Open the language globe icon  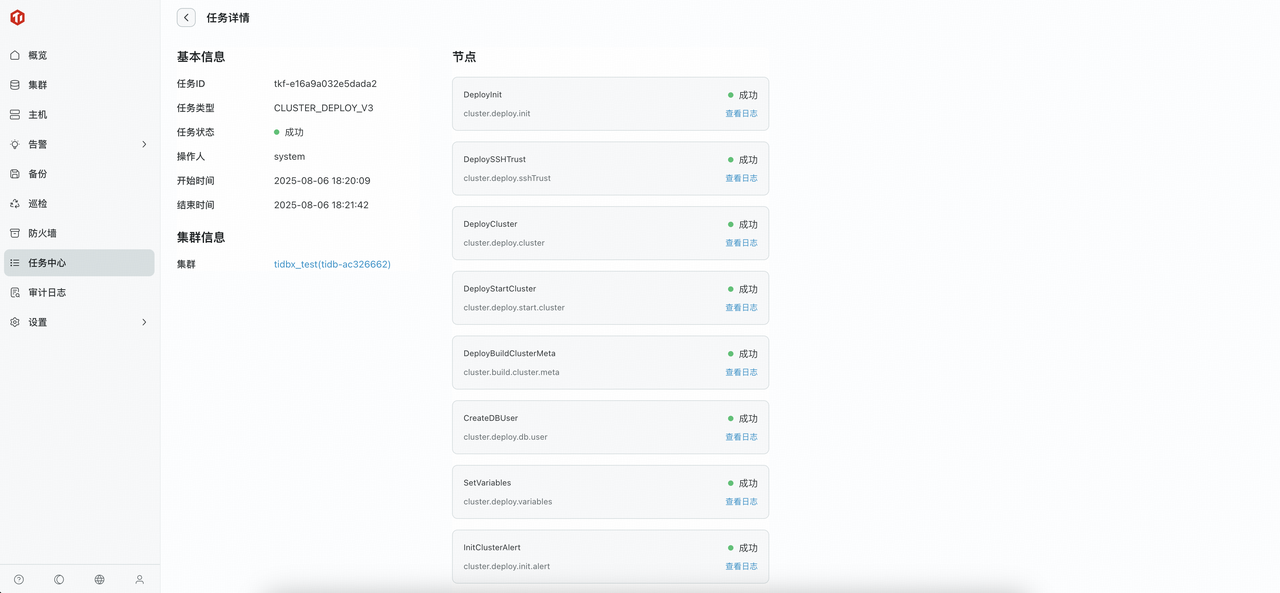[99, 580]
